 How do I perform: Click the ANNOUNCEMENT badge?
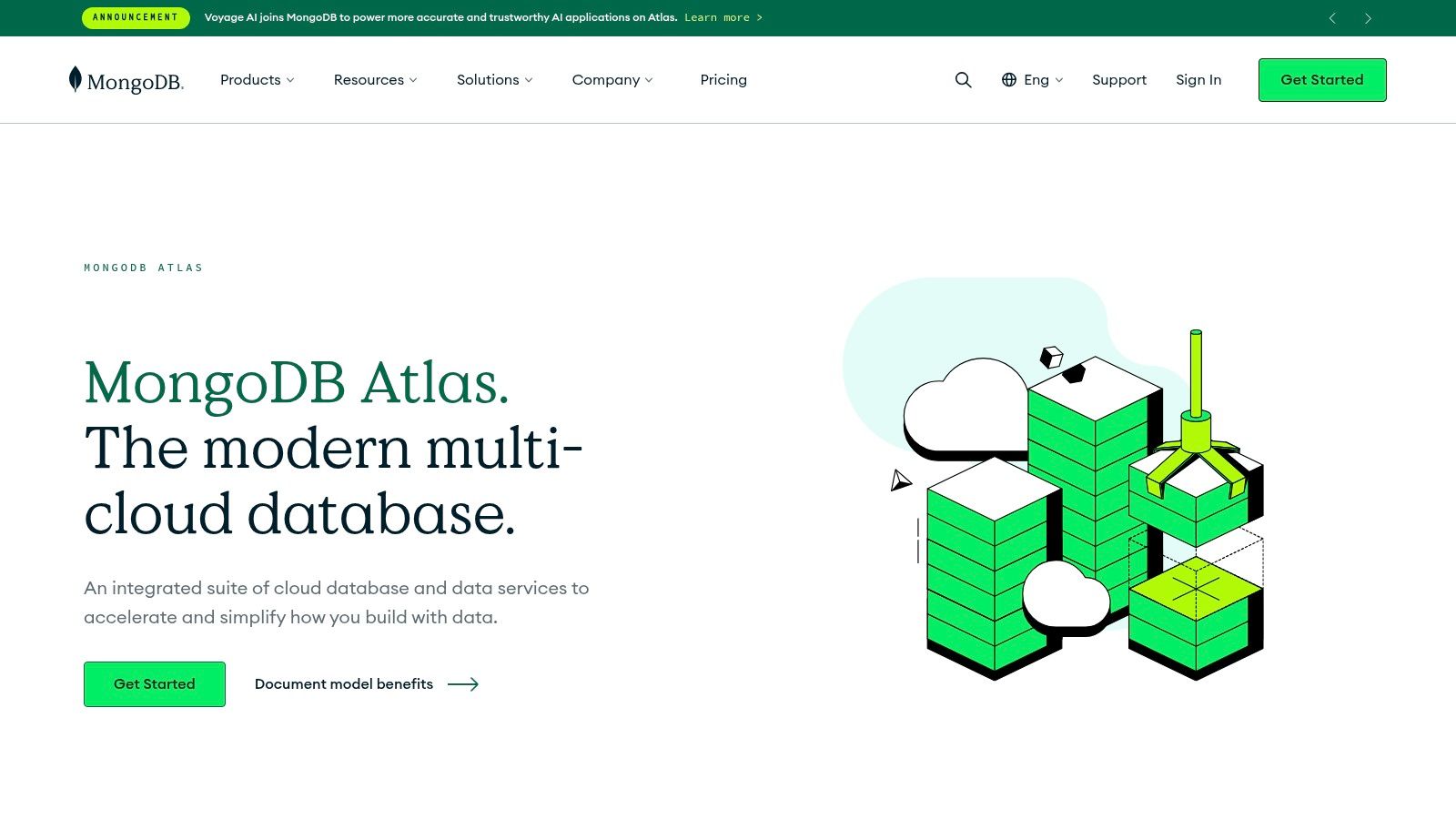click(136, 17)
